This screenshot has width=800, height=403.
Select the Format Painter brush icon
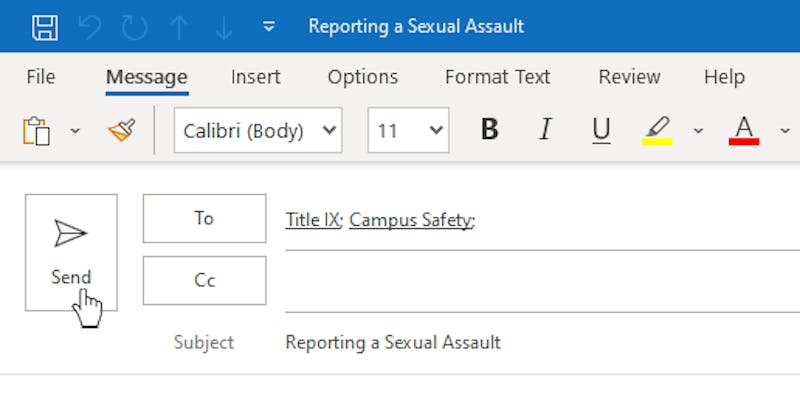point(122,130)
